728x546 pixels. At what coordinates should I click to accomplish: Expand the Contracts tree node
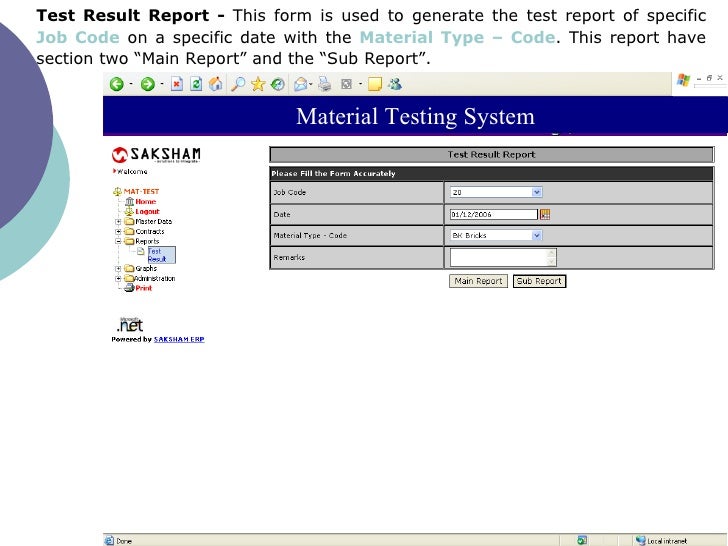click(118, 231)
